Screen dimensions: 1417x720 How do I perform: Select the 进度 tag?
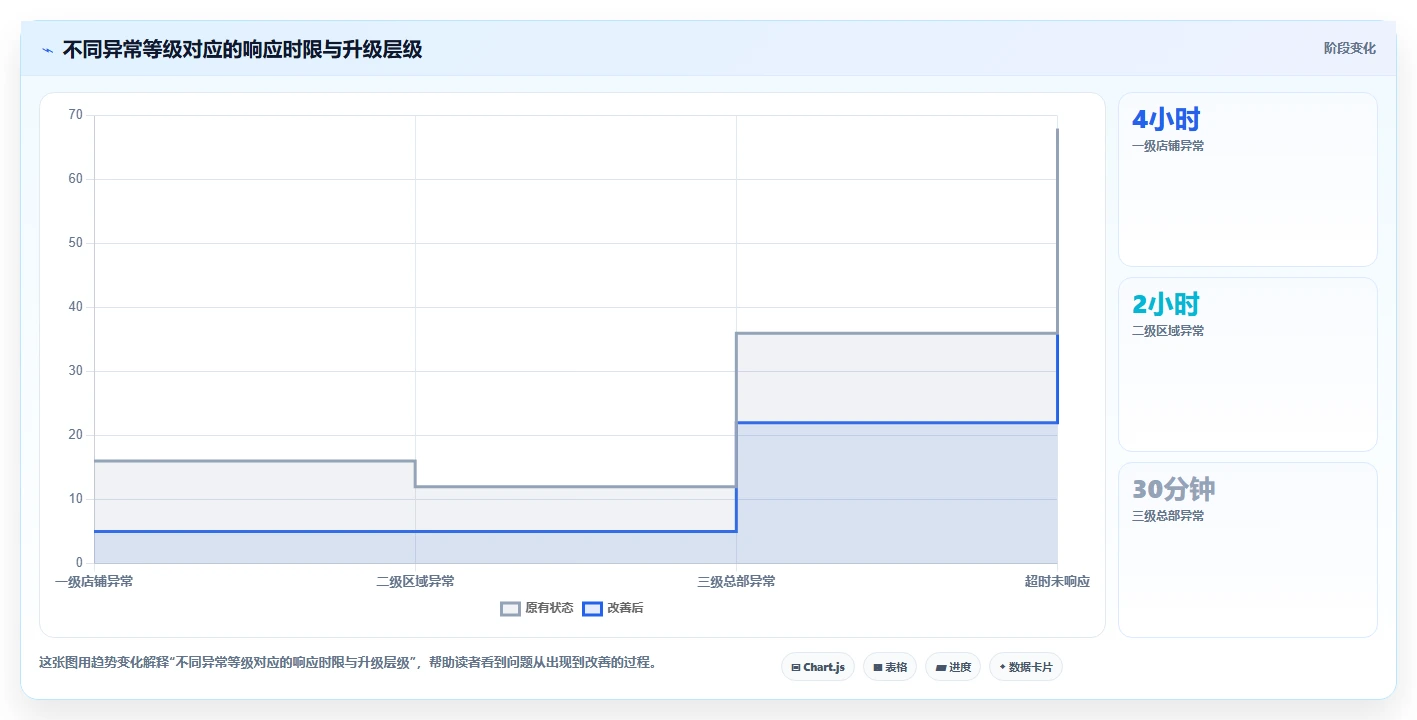953,667
